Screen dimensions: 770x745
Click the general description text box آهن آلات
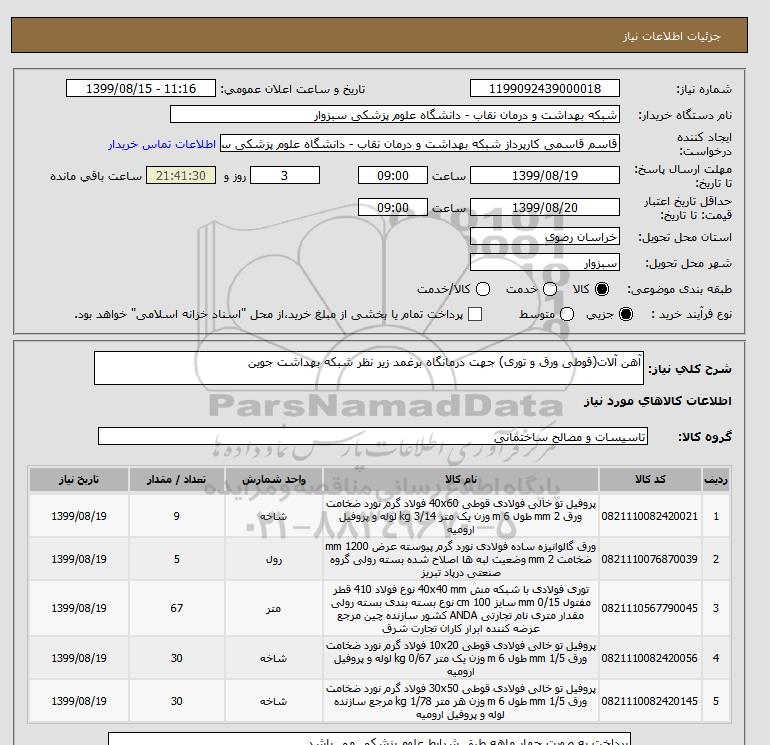(369, 368)
